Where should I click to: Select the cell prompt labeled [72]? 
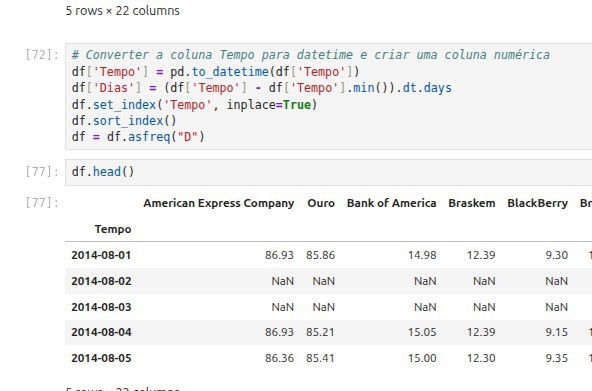pos(42,55)
